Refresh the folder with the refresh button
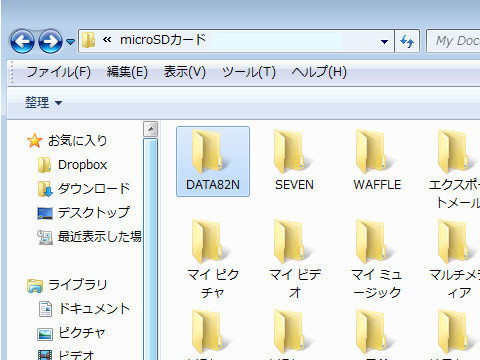The image size is (480, 360). [x=407, y=41]
